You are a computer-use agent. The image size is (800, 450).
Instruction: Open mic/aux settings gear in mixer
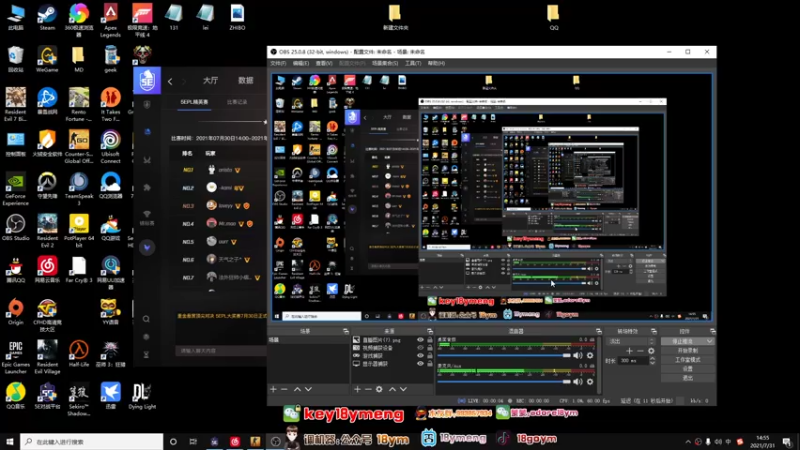point(590,382)
